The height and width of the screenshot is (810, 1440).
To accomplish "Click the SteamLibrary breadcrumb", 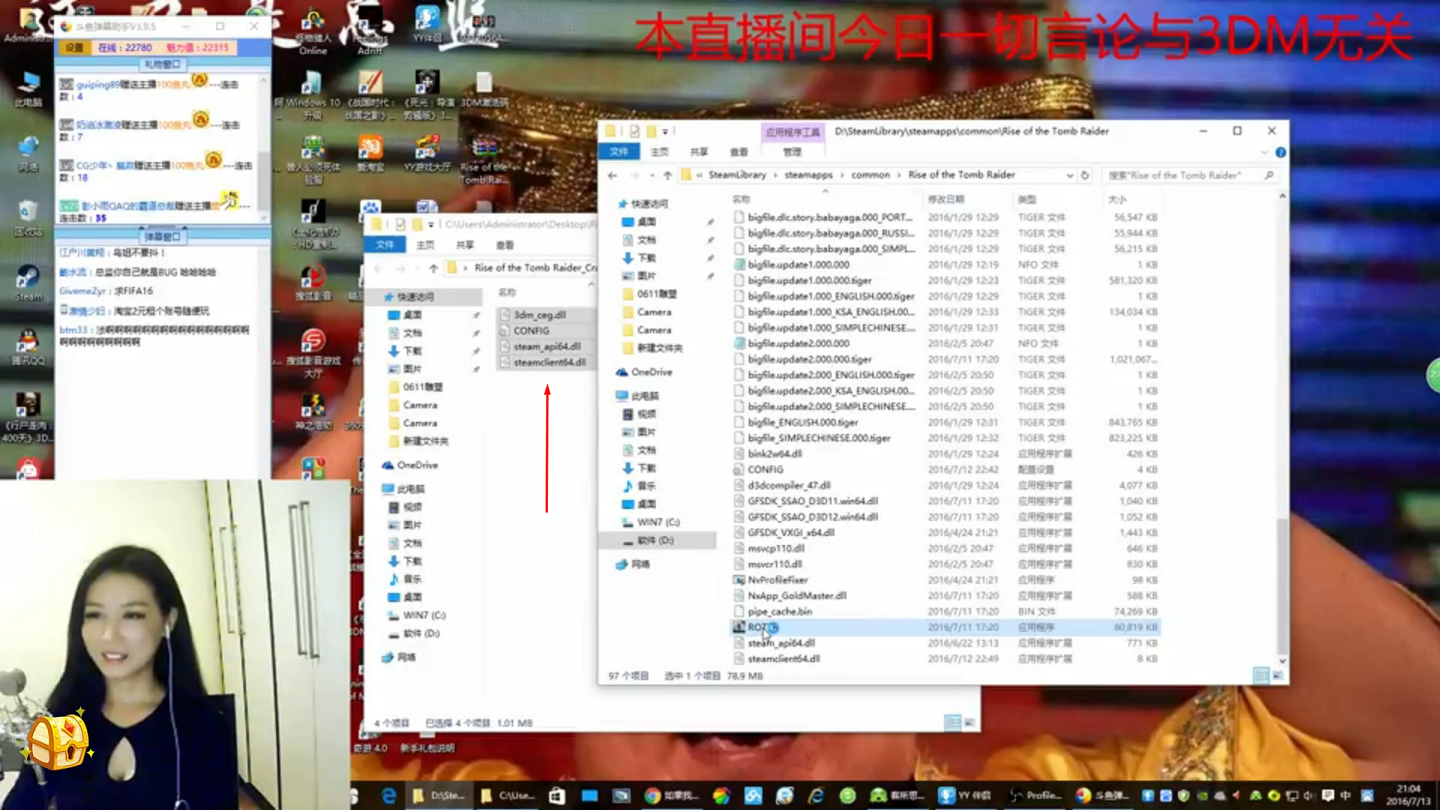I will click(x=737, y=175).
